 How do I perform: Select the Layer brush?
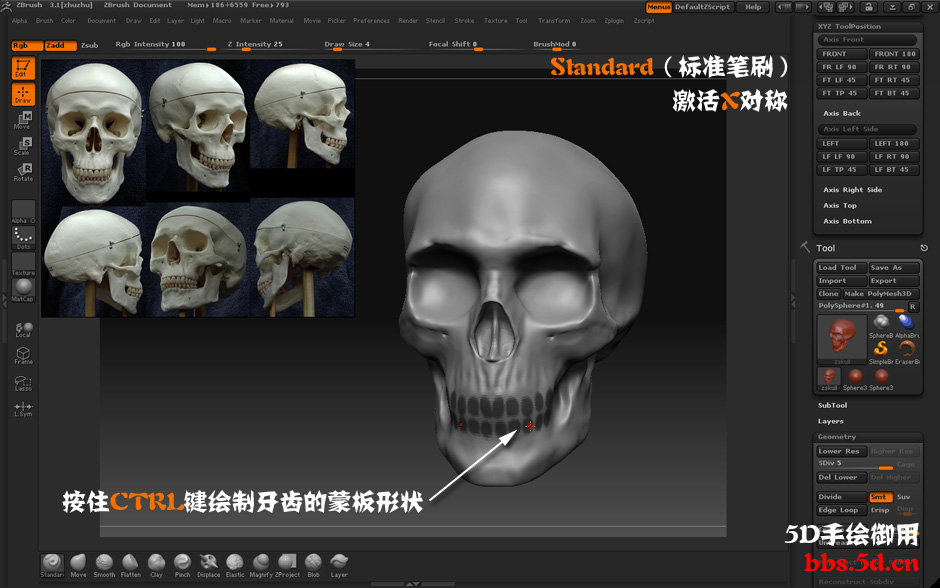[x=339, y=566]
